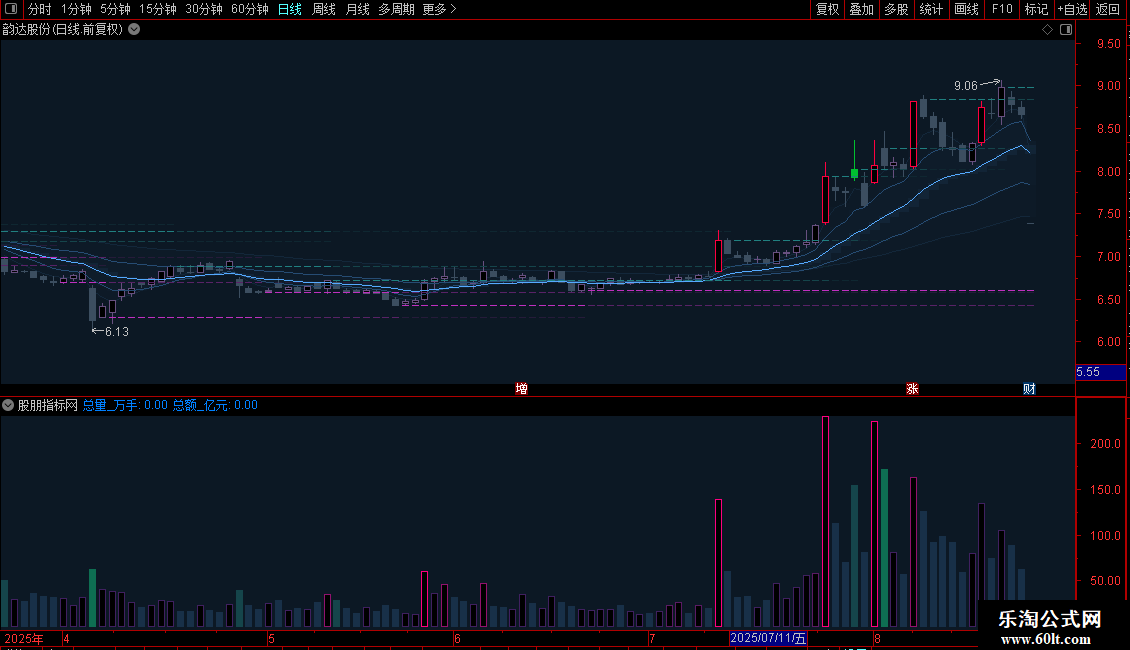Click the 韵达股份(日线.前复权) chart title

63,30
